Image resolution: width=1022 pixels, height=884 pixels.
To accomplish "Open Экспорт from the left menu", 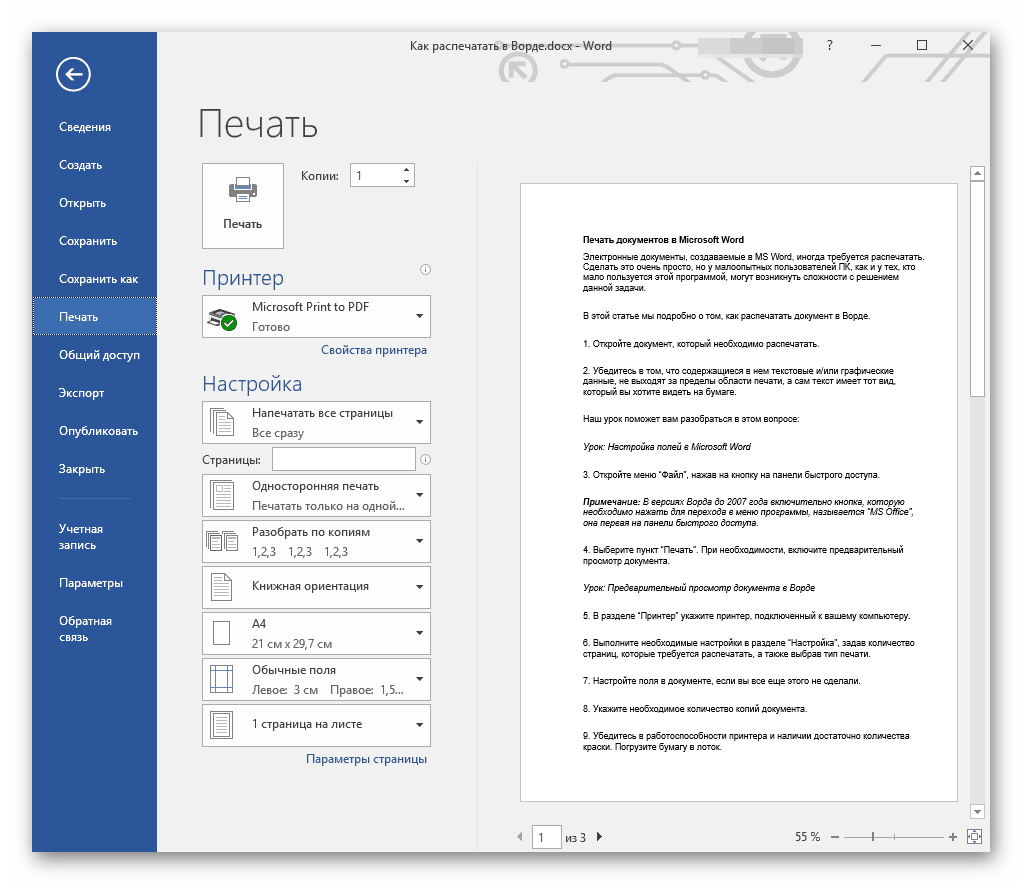I will click(82, 393).
